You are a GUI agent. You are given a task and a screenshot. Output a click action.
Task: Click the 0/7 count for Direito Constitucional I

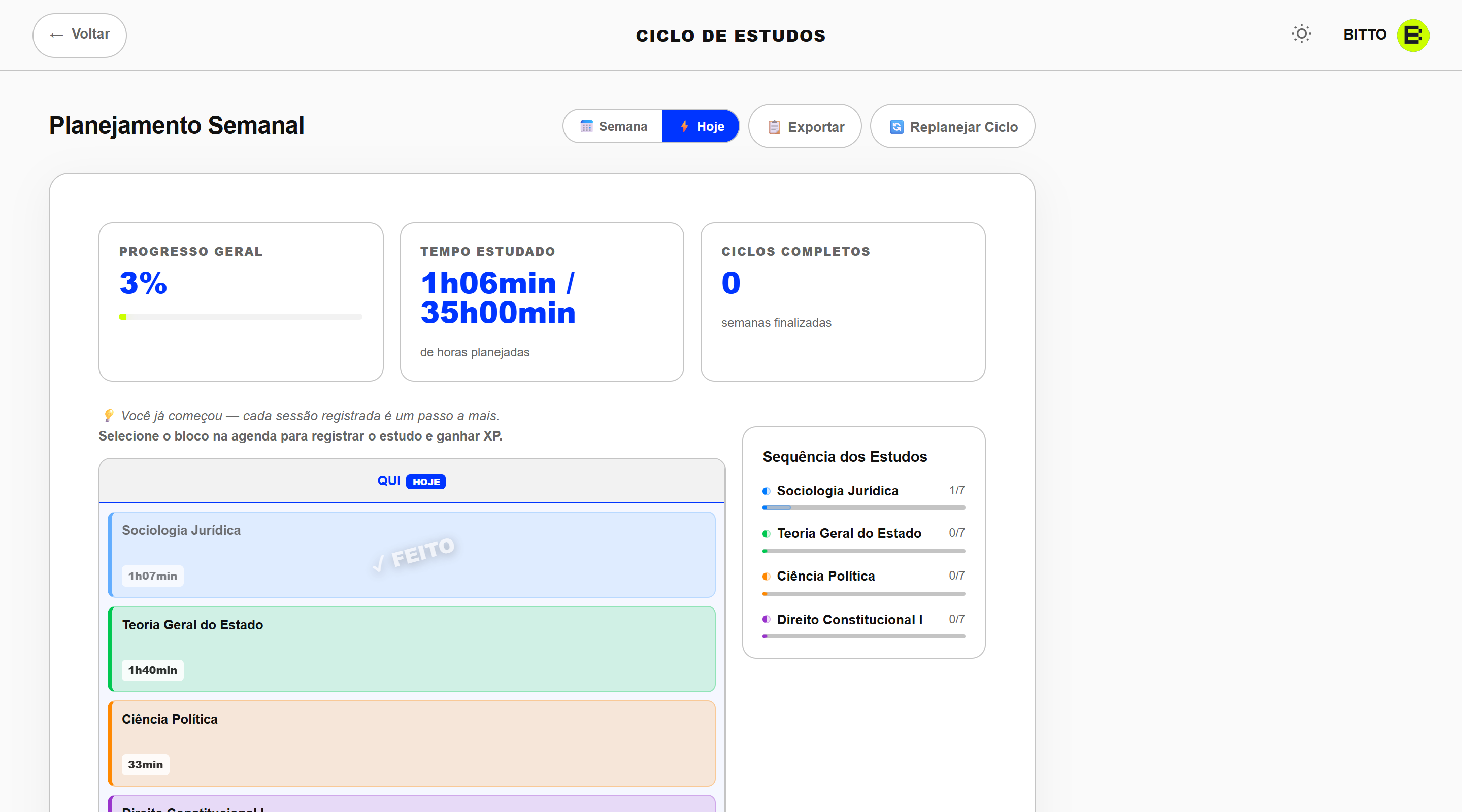(x=957, y=619)
